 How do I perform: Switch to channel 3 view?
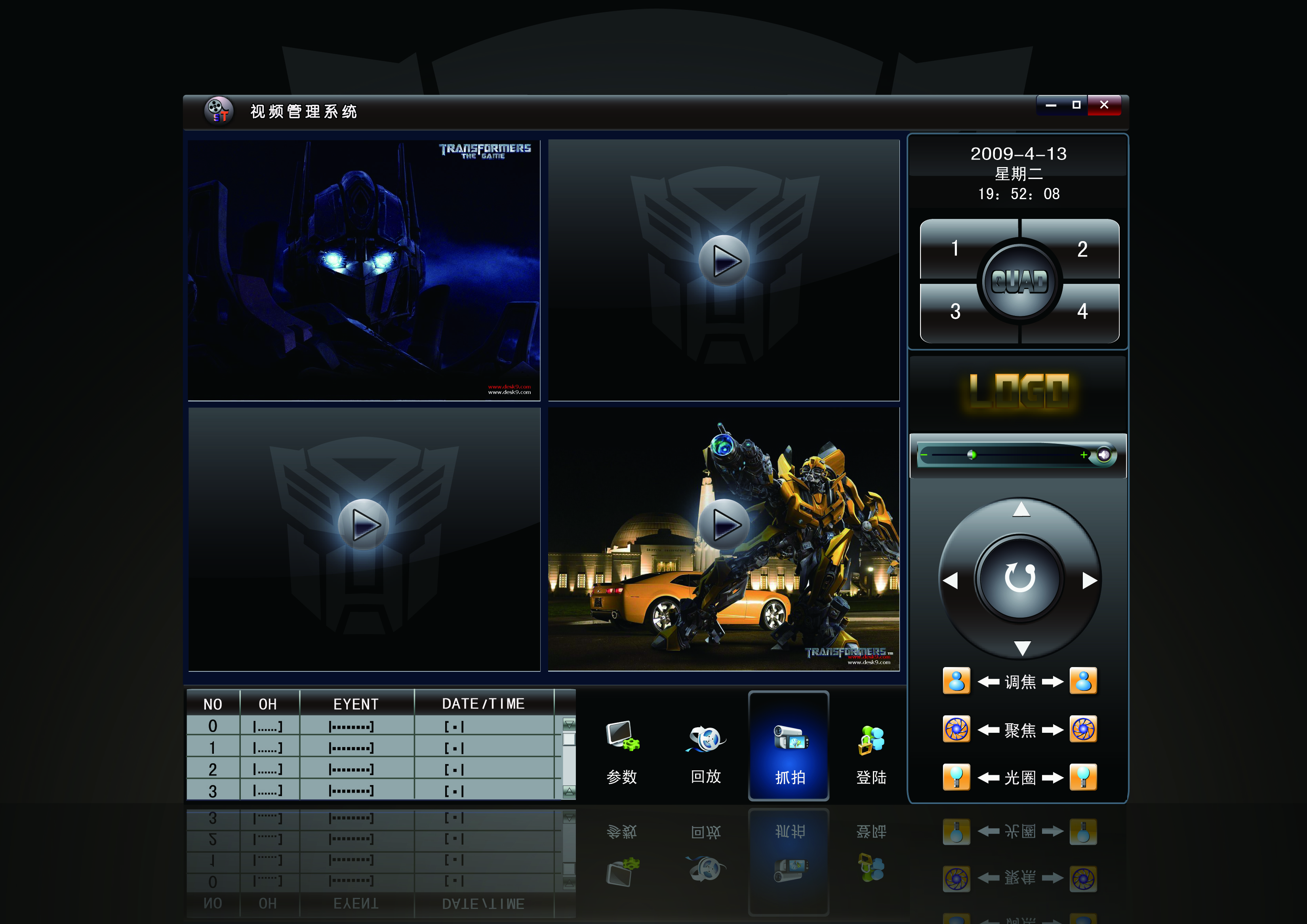point(955,312)
